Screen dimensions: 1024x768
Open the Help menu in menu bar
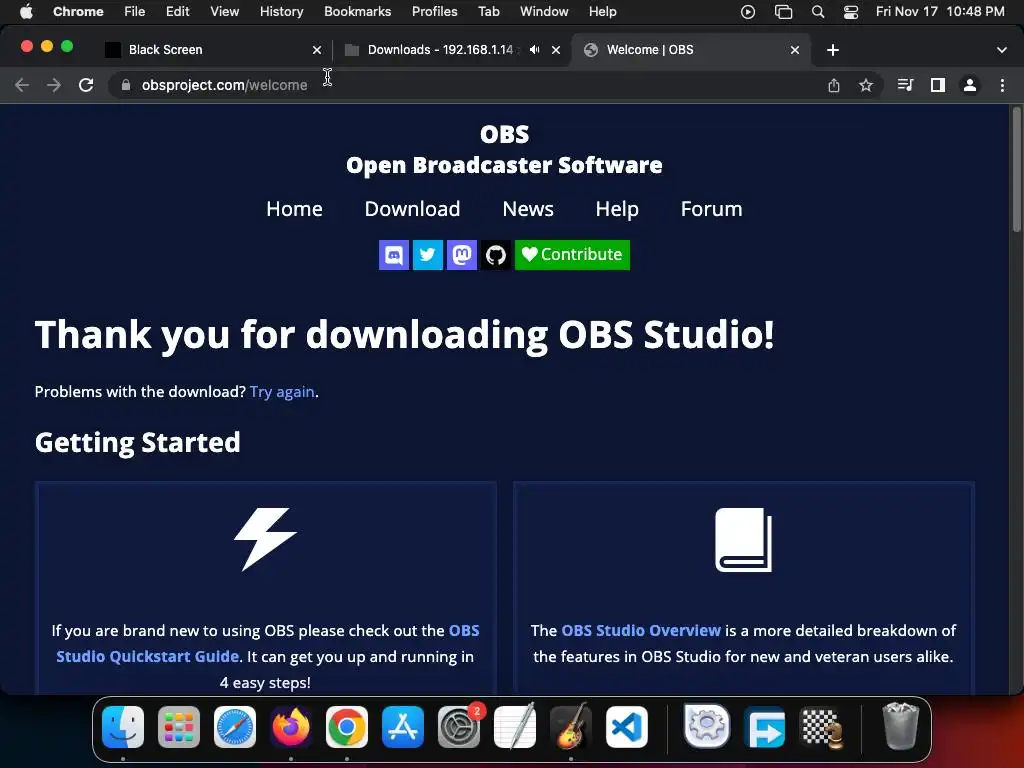(x=603, y=12)
